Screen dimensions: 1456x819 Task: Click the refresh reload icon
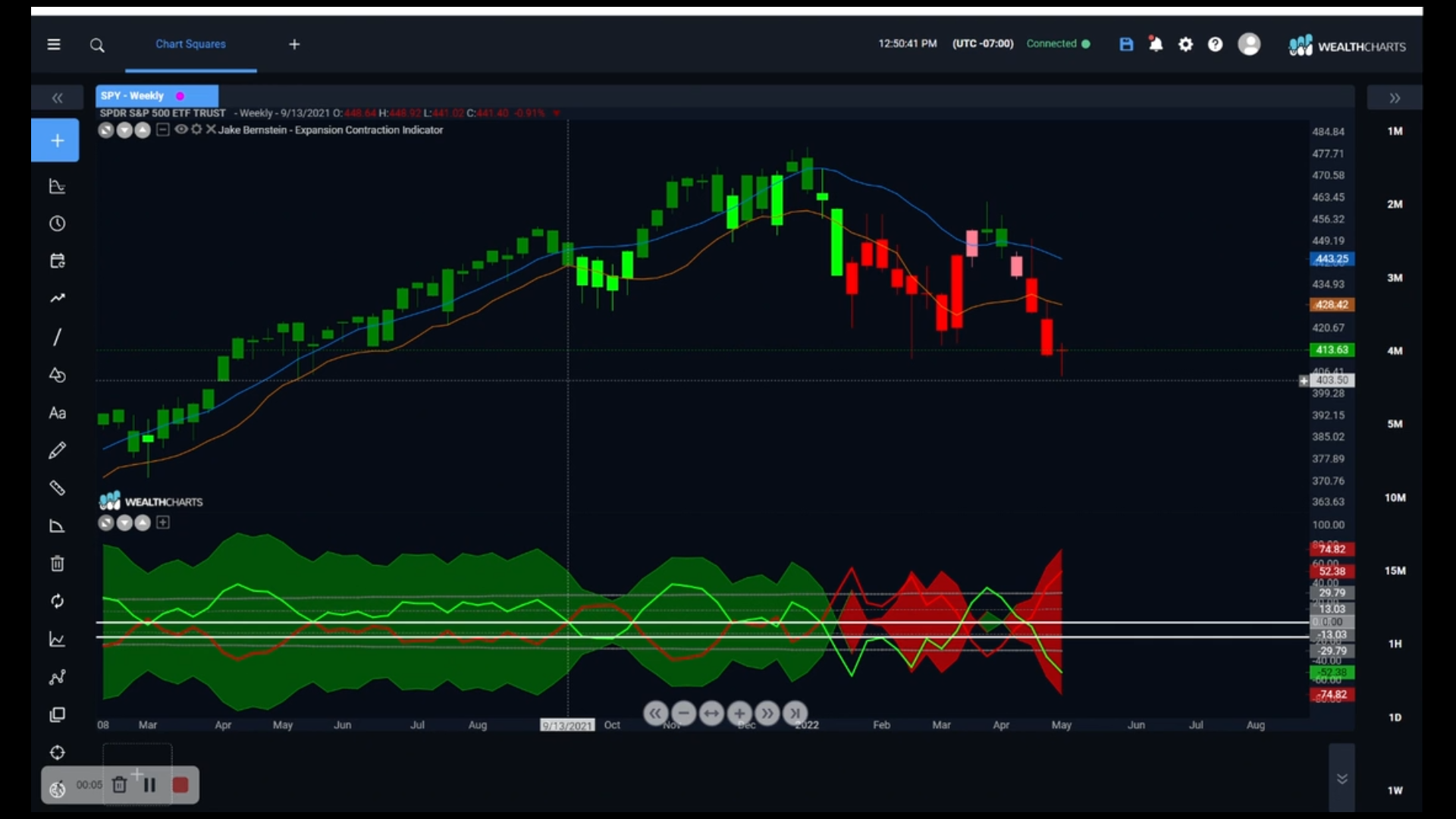coord(57,601)
